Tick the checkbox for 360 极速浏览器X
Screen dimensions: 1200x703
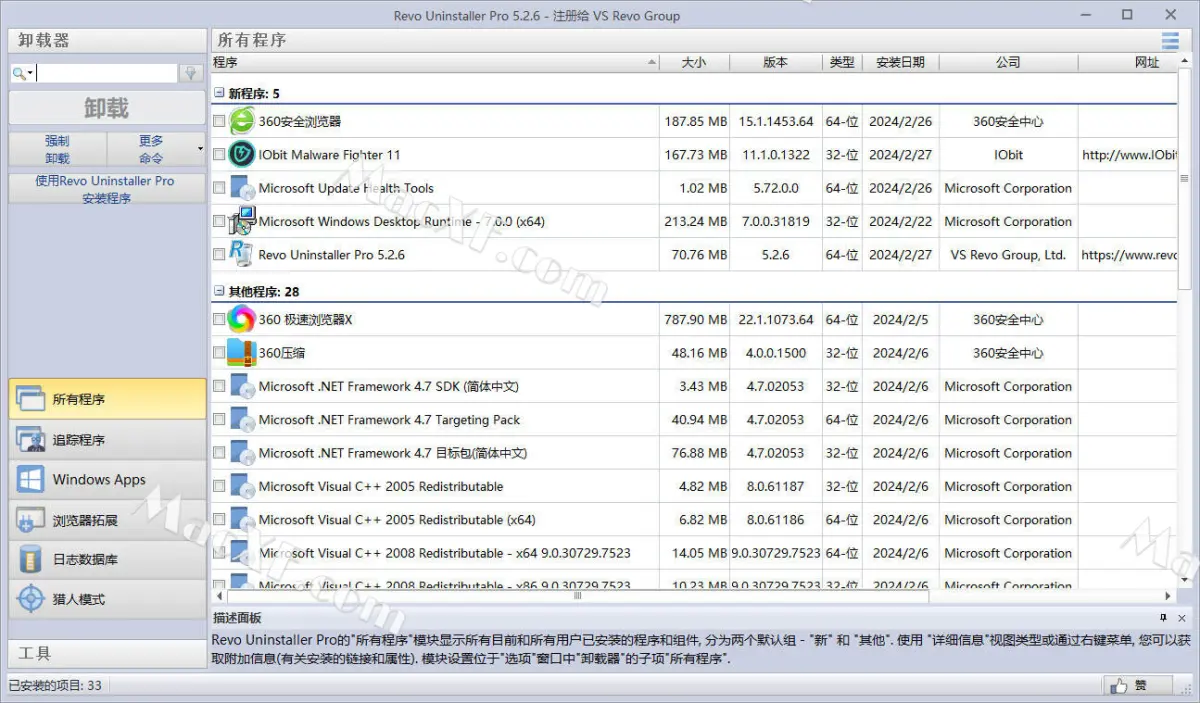tap(219, 320)
